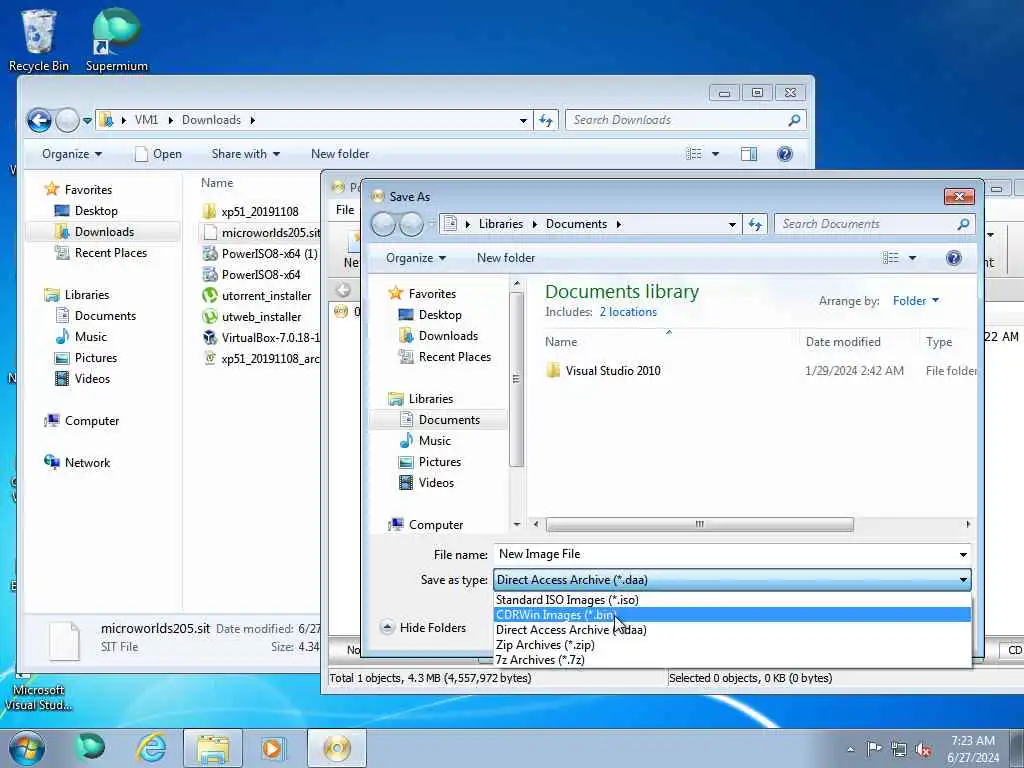Image resolution: width=1024 pixels, height=768 pixels.
Task: Toggle the preview pane icon in Downloads window
Action: (749, 154)
